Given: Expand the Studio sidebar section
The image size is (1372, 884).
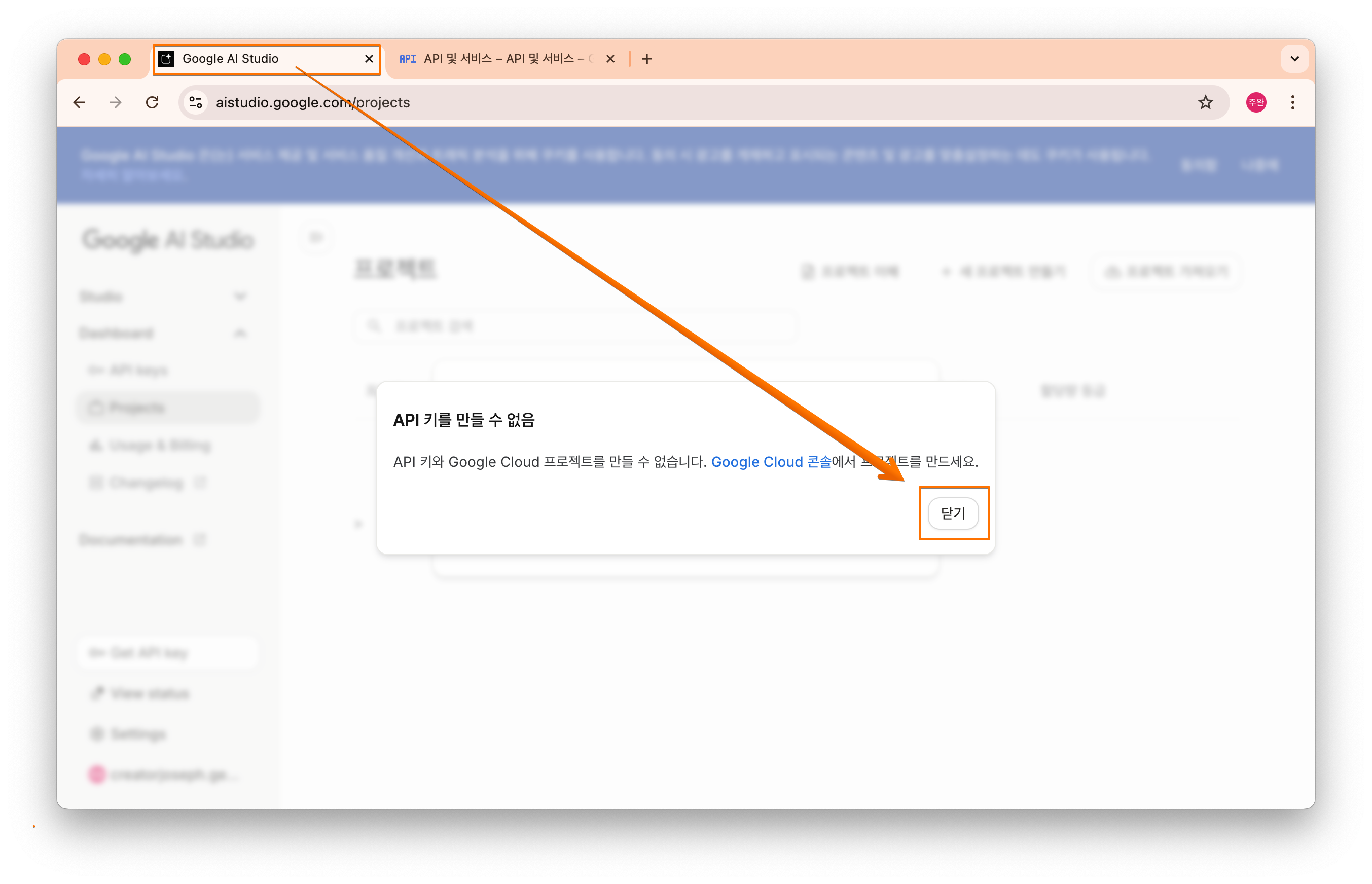Looking at the screenshot, I should [x=240, y=297].
